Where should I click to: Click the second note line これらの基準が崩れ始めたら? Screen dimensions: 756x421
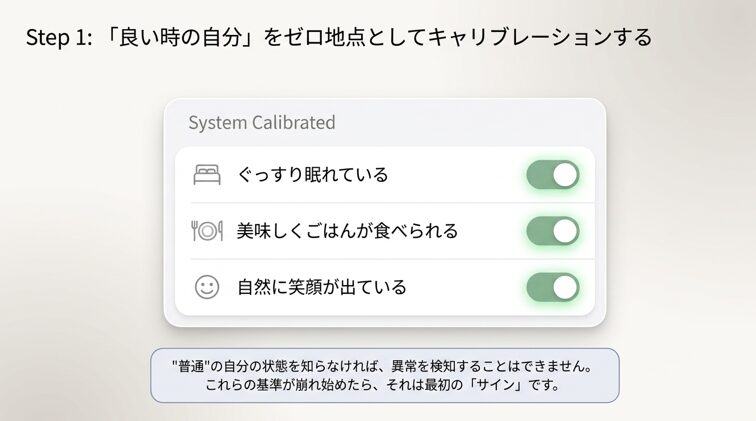(382, 385)
